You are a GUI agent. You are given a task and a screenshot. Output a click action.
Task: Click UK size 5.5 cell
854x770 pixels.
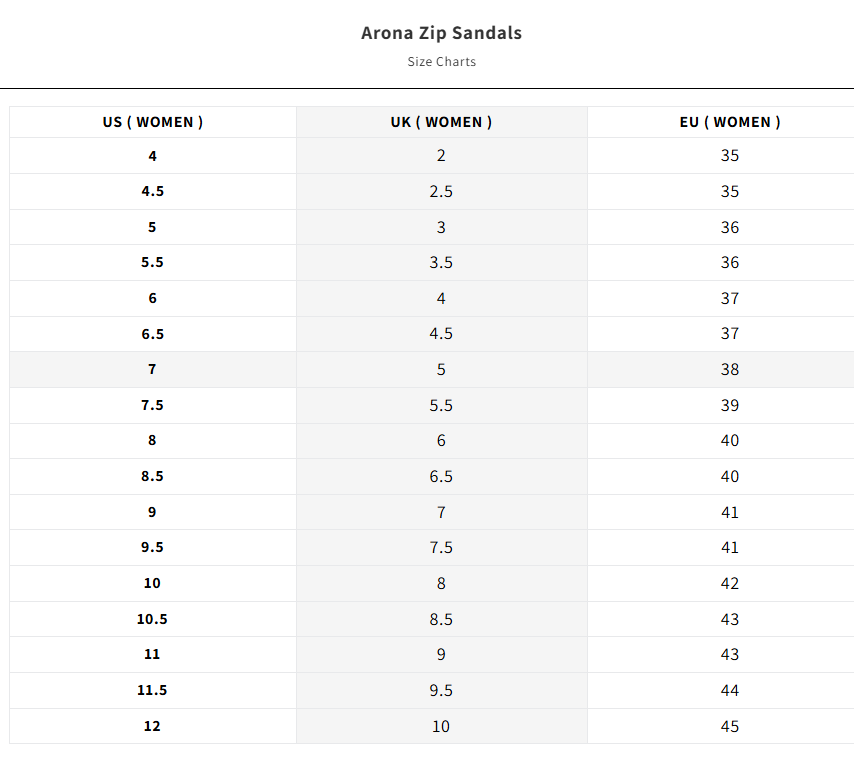[x=441, y=406]
